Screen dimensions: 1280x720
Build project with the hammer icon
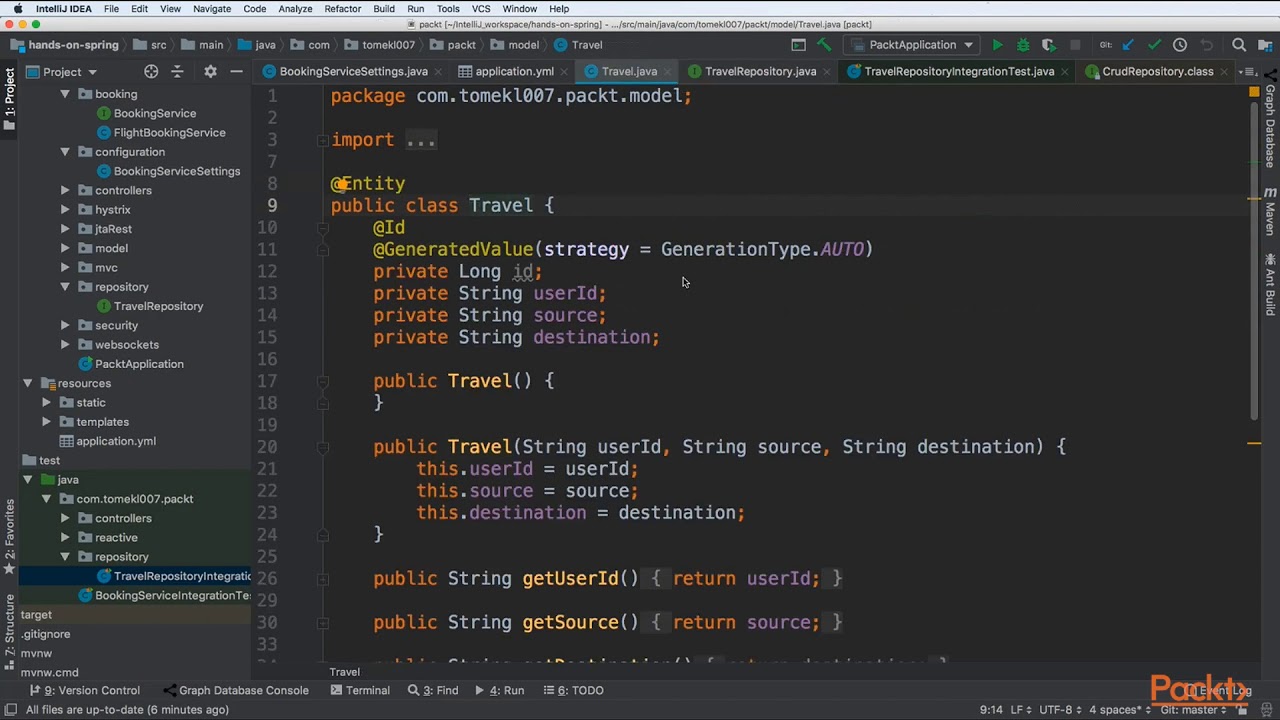[x=824, y=45]
